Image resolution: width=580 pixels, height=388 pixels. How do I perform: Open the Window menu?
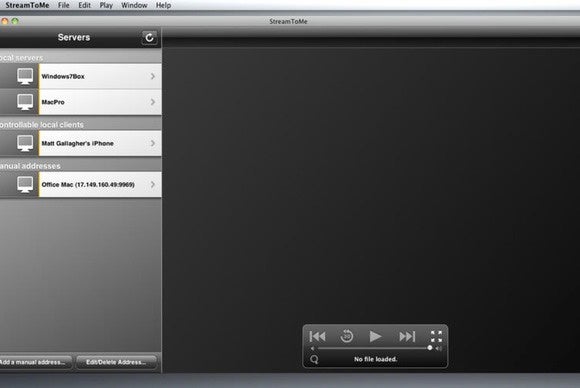134,5
